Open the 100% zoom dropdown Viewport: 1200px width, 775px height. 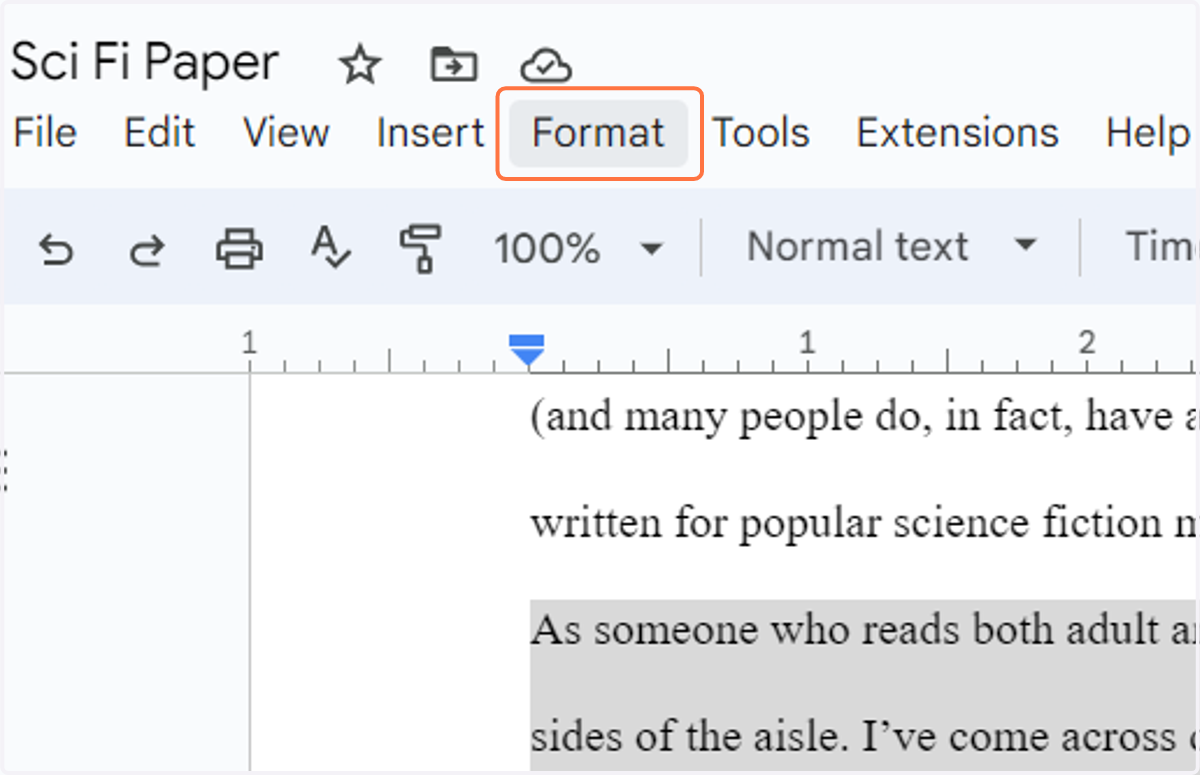coord(579,247)
